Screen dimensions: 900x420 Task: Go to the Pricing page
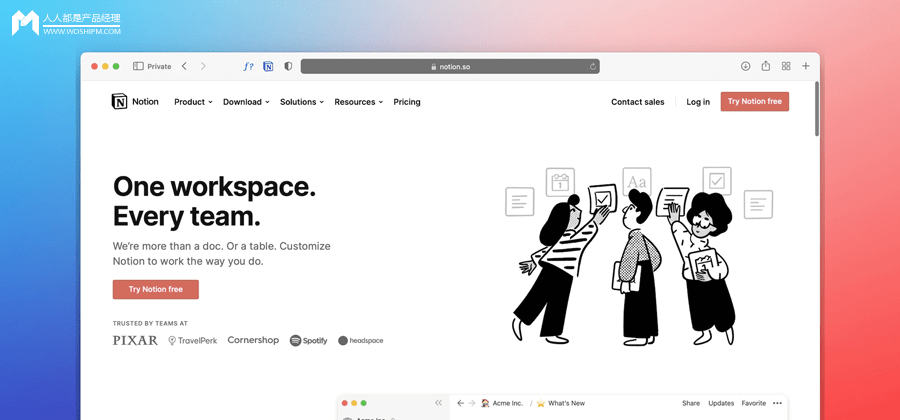(x=407, y=102)
